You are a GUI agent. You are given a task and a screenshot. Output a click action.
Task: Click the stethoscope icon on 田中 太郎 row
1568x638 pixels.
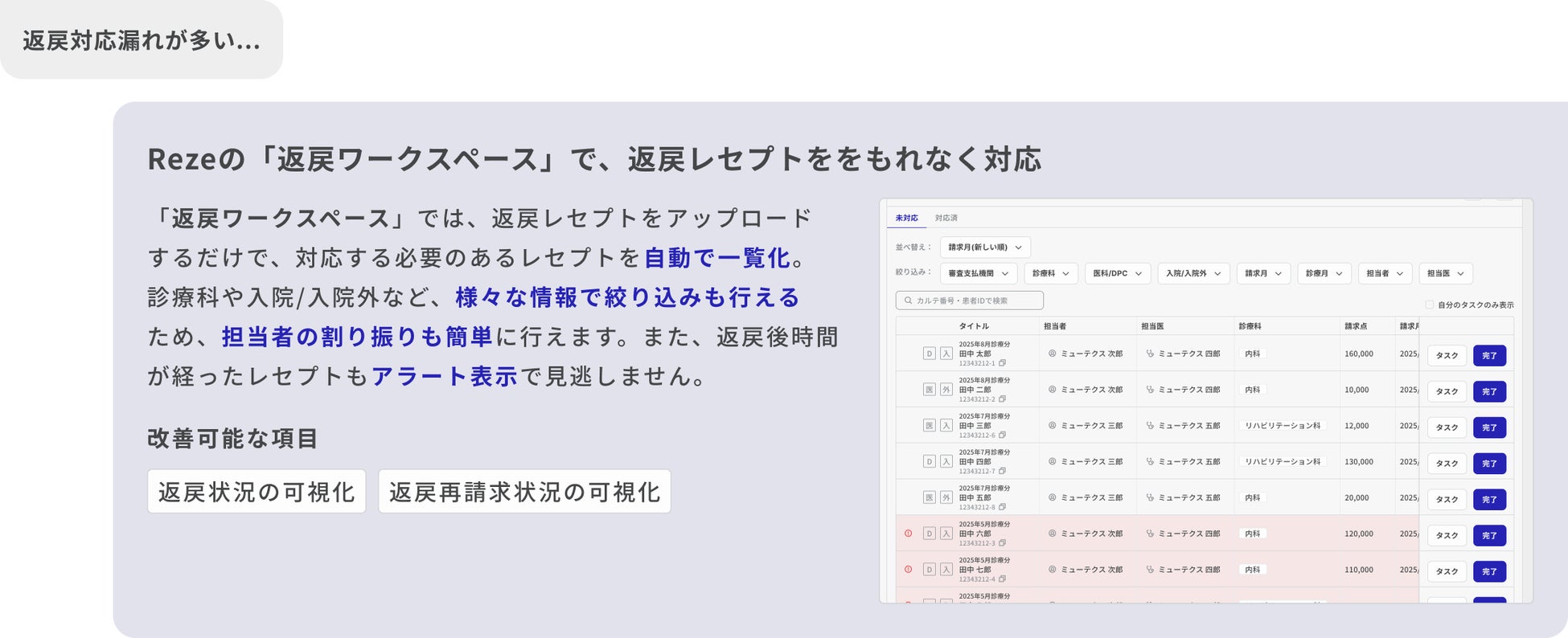(x=1150, y=354)
